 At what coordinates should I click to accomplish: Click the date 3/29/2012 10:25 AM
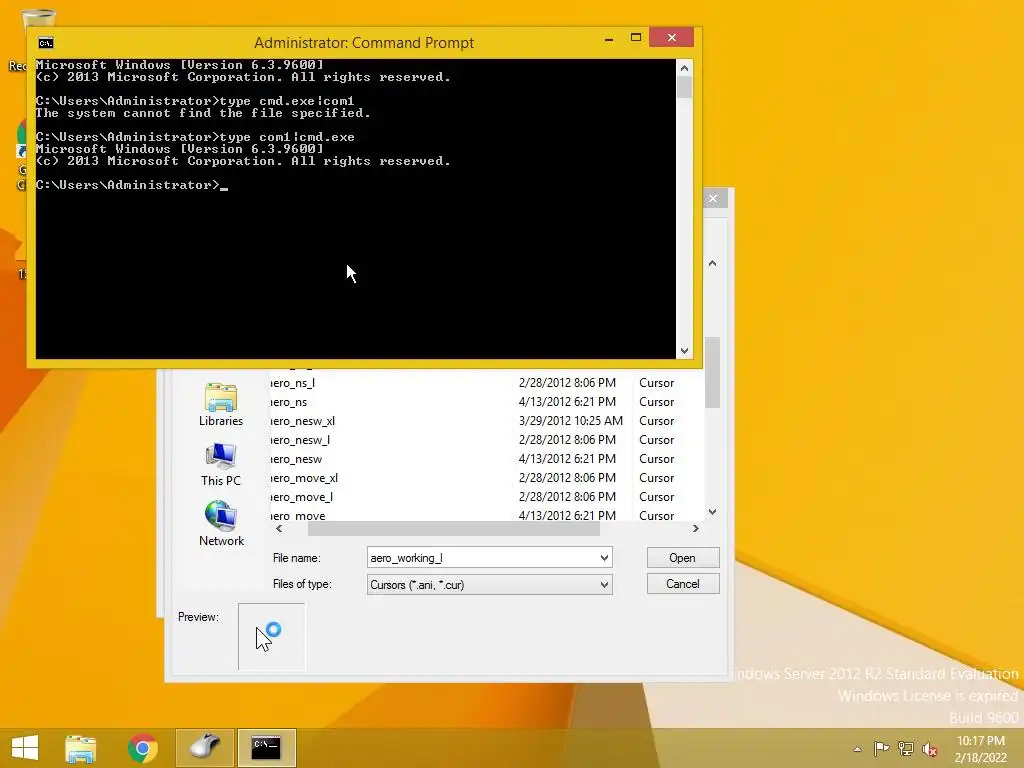click(x=571, y=421)
